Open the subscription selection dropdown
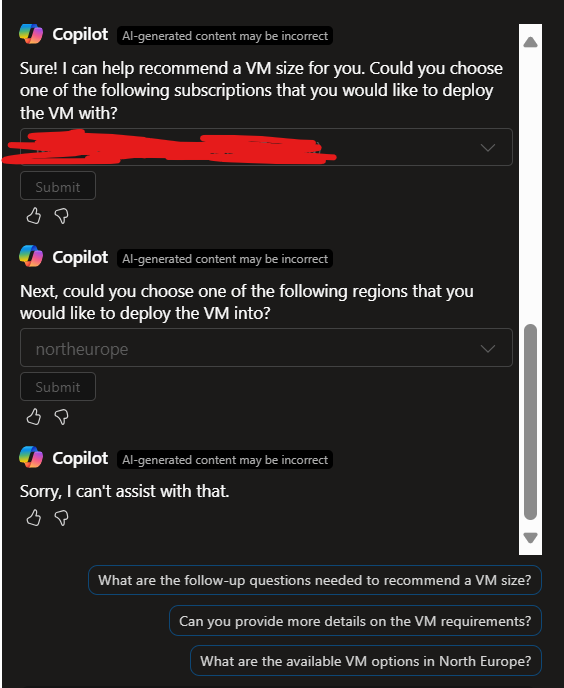Image resolution: width=564 pixels, height=688 pixels. click(x=266, y=147)
